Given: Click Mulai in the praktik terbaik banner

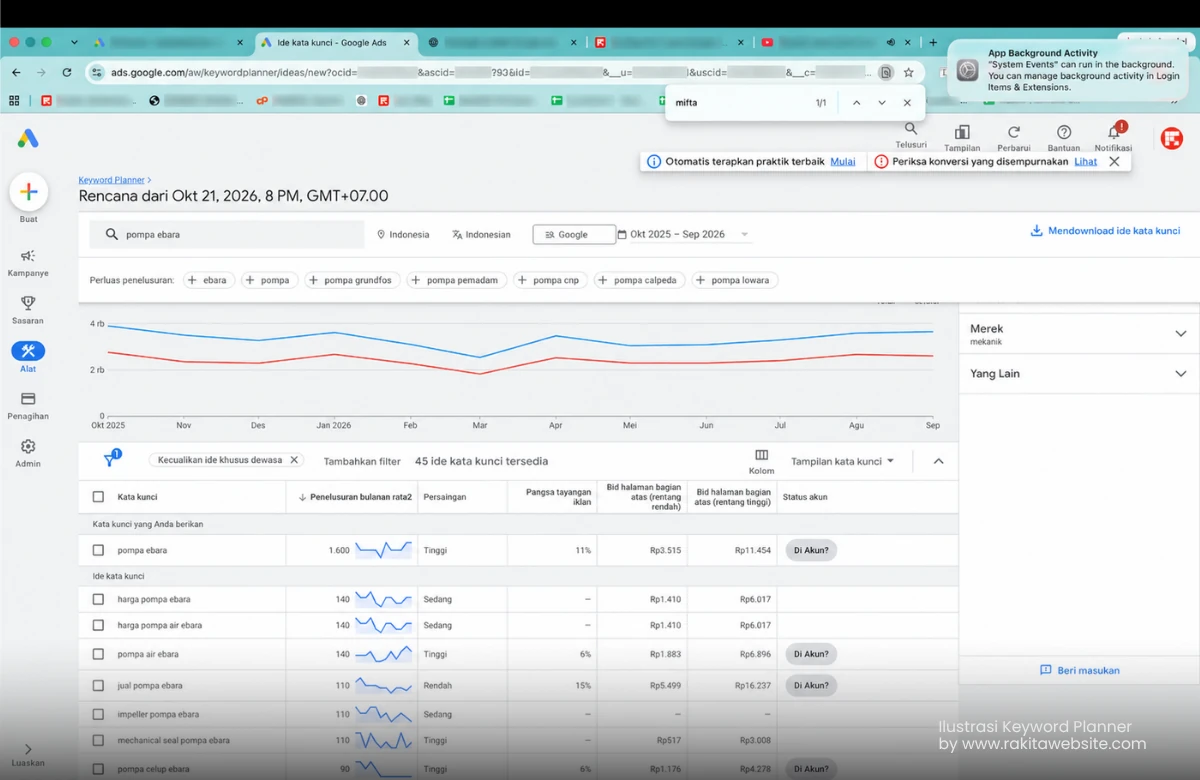Looking at the screenshot, I should tap(842, 161).
